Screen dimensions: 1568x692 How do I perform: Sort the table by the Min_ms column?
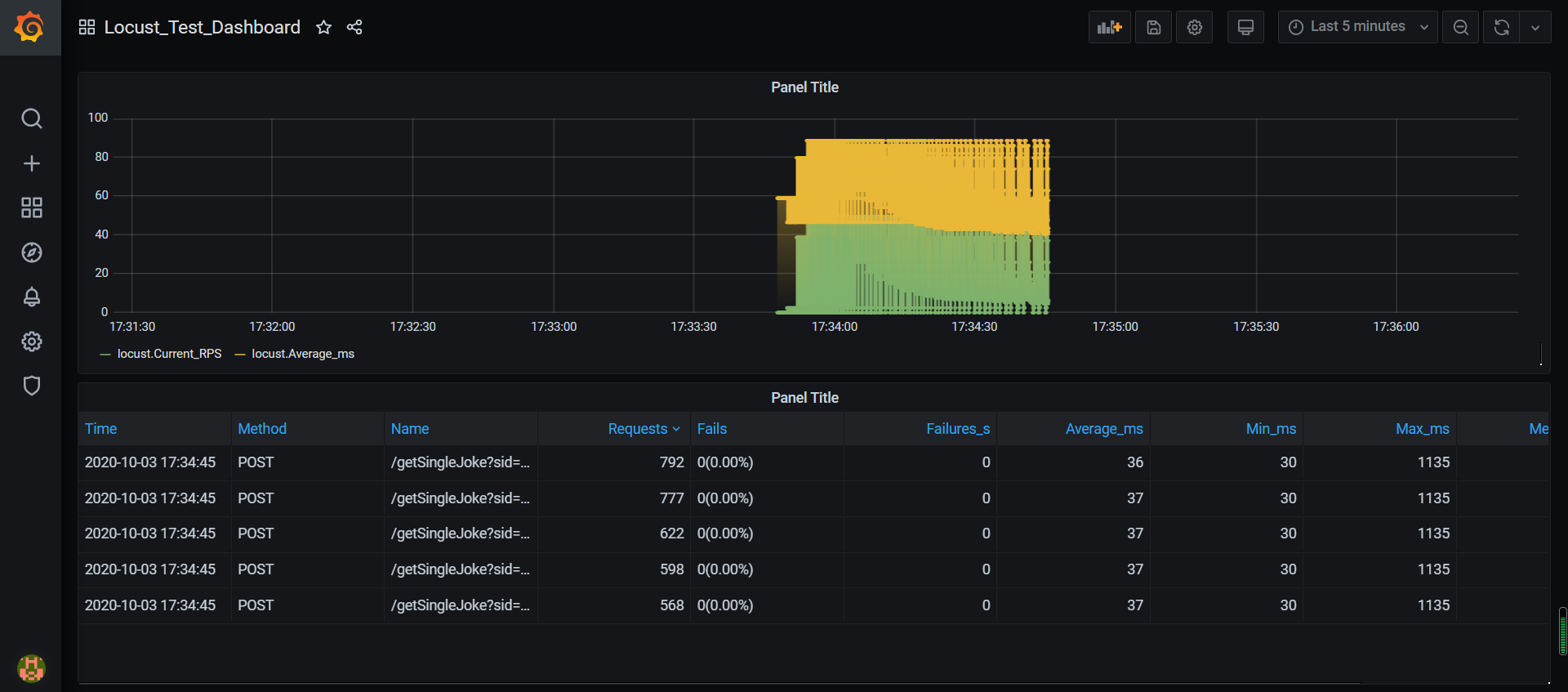point(1271,429)
